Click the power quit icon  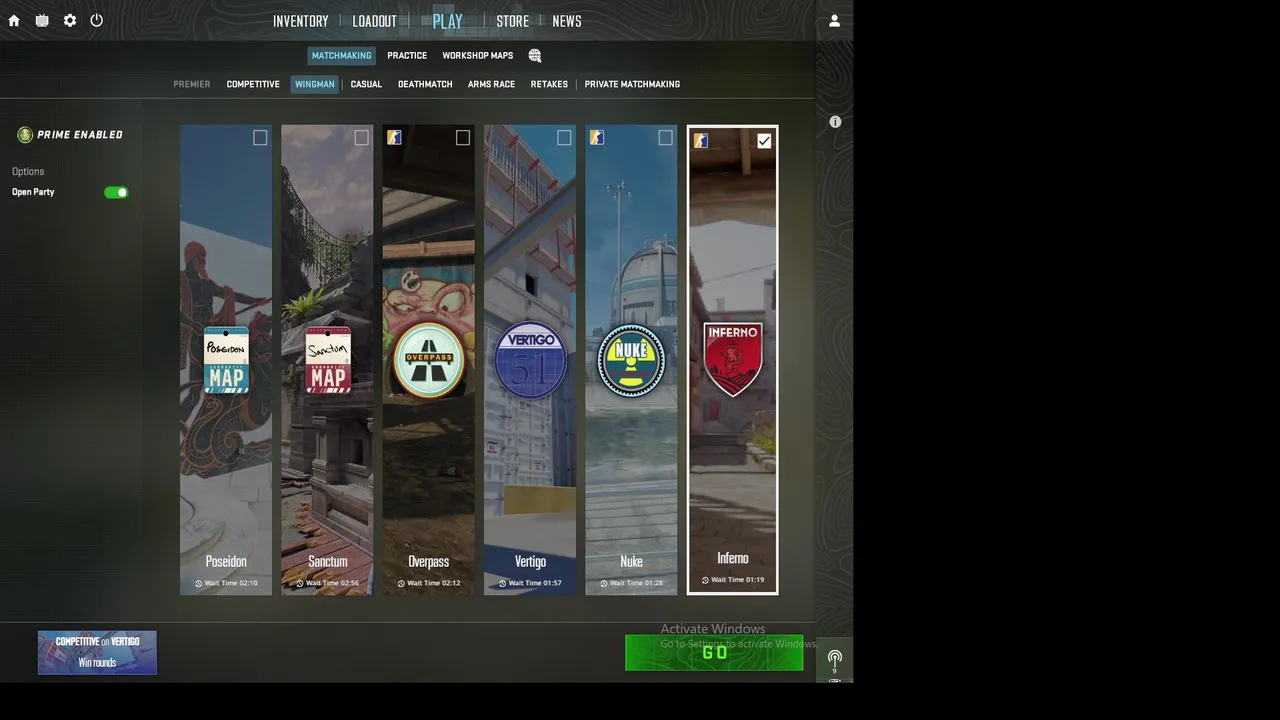point(96,20)
